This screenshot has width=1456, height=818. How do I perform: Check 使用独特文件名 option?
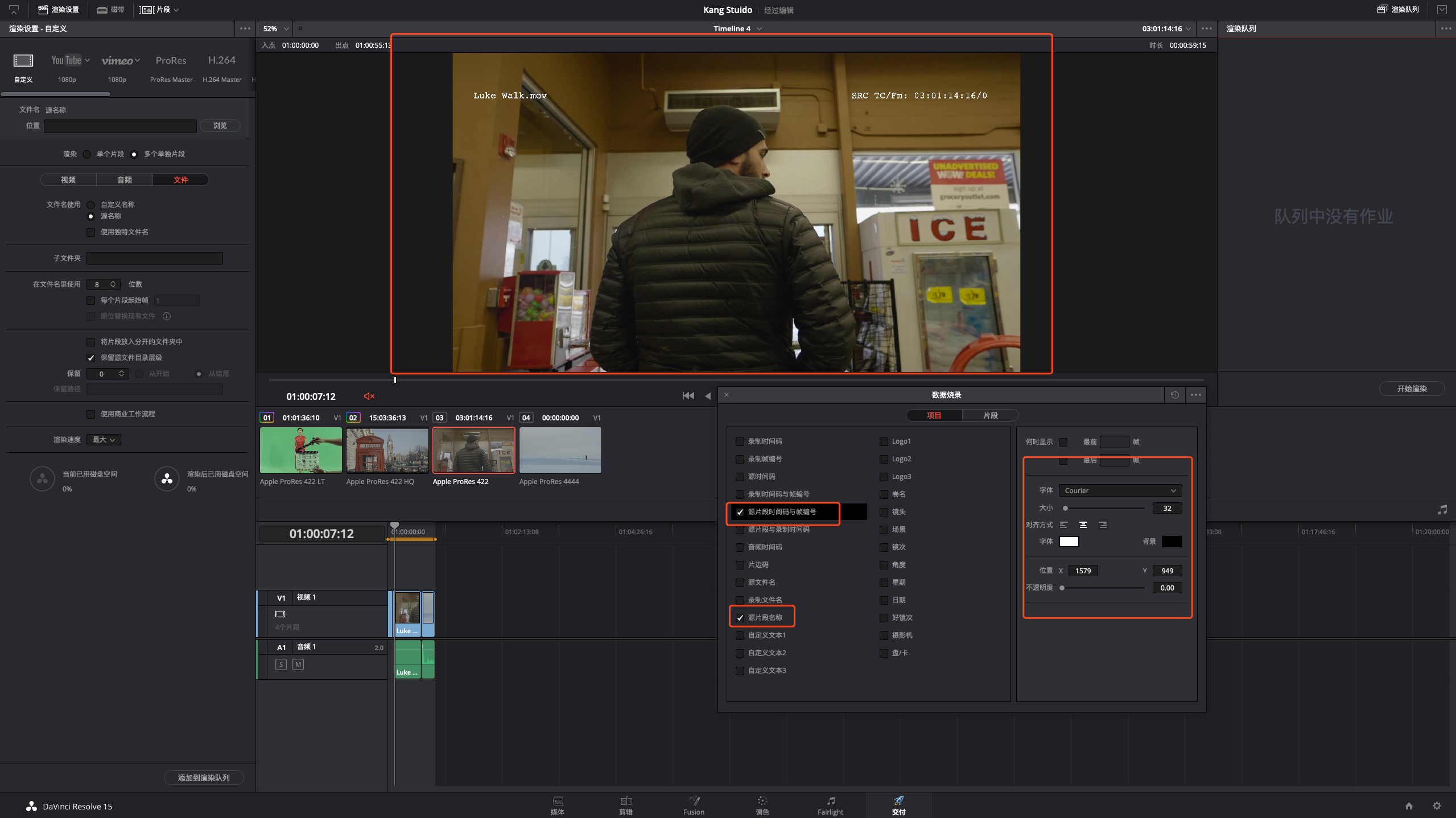90,232
